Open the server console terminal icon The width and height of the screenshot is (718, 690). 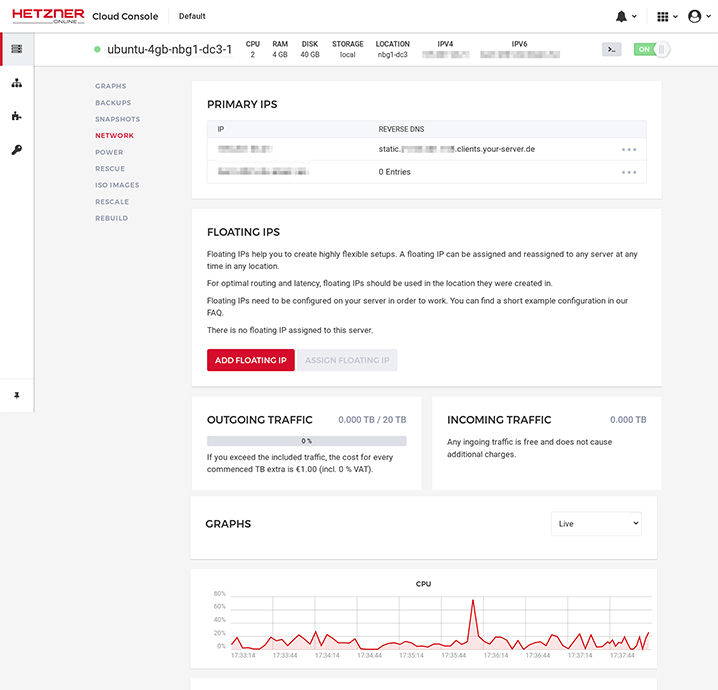(x=611, y=49)
